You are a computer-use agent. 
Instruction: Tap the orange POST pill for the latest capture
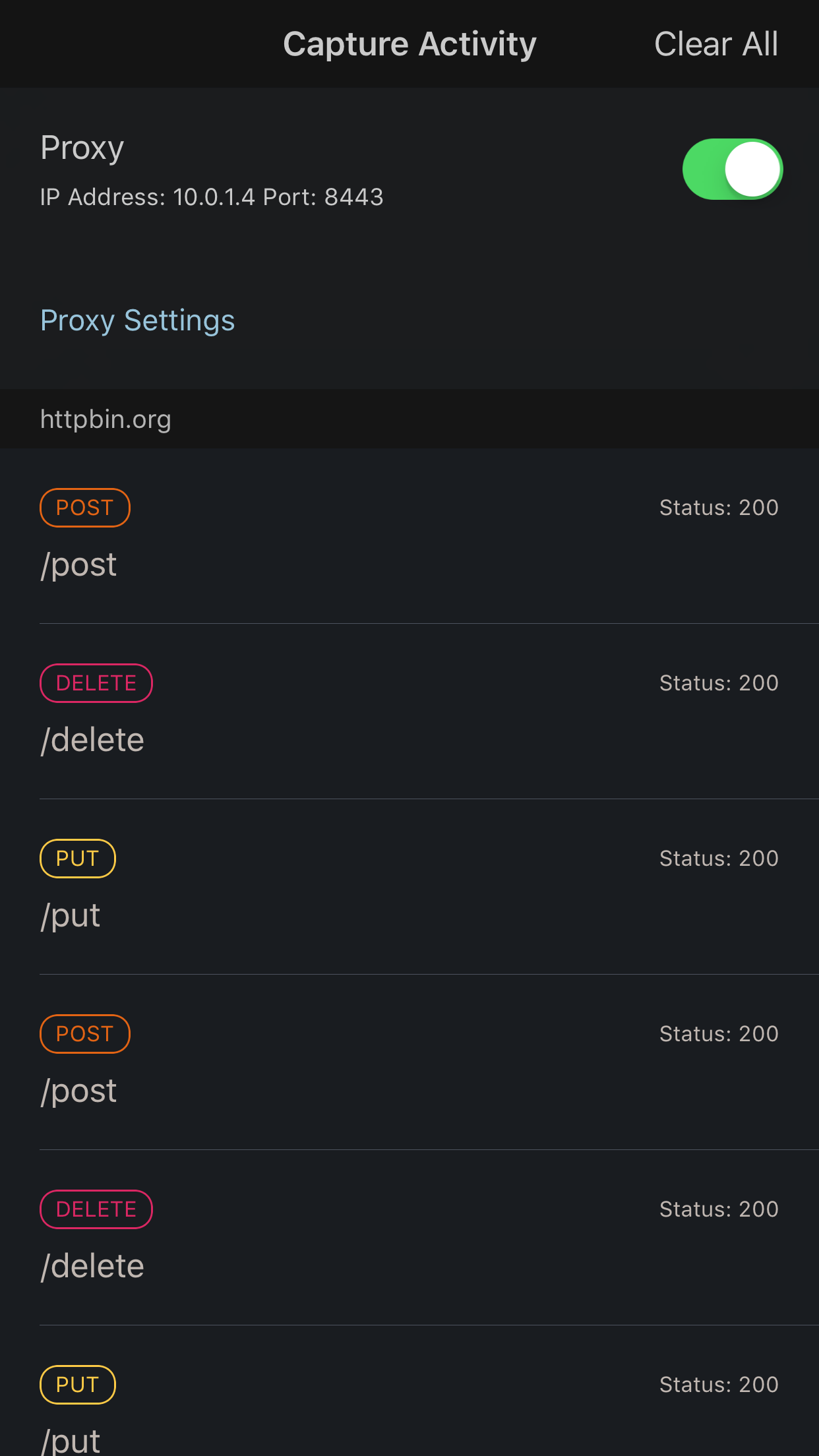[x=84, y=507]
